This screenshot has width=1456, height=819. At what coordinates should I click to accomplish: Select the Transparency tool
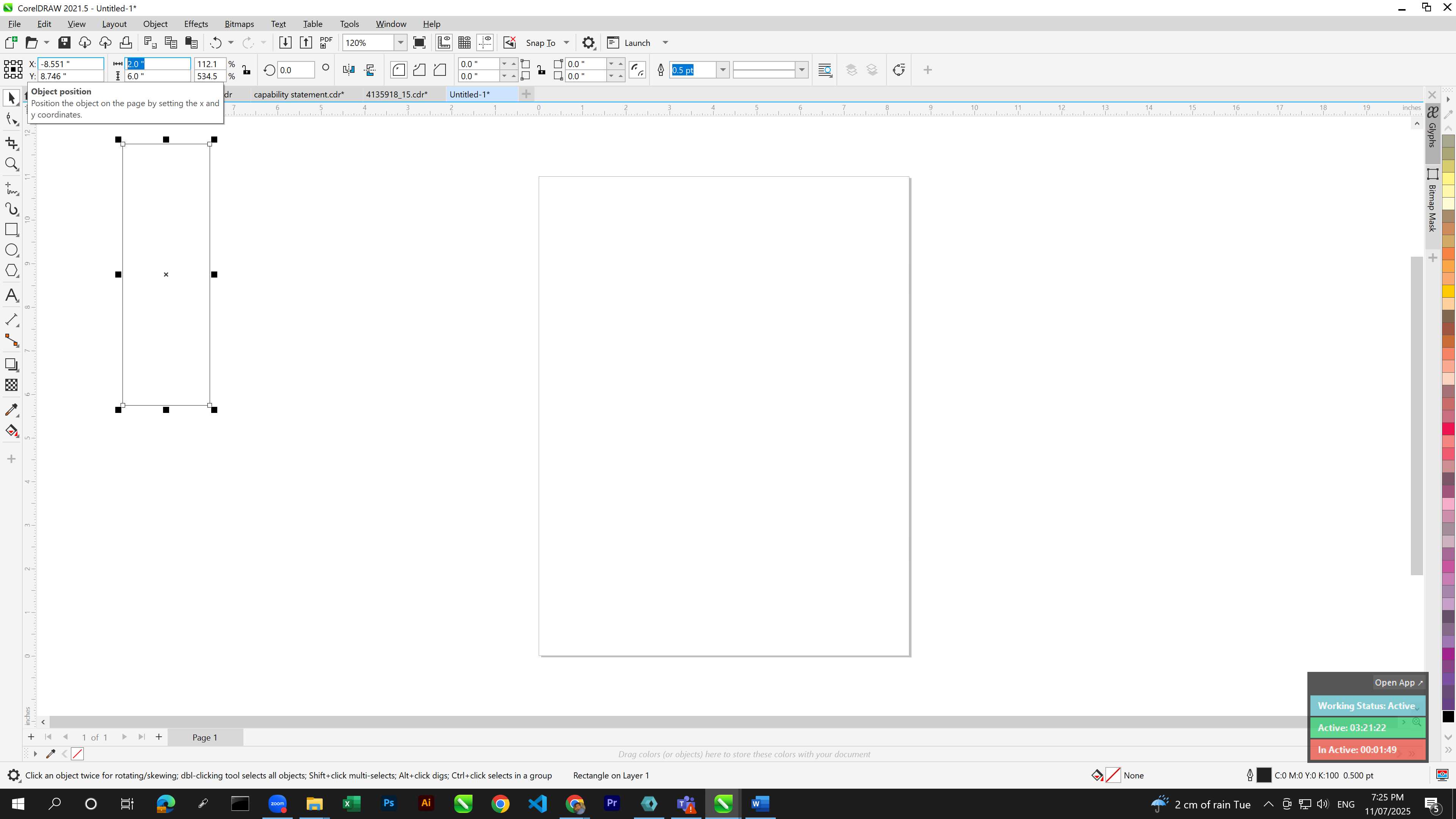[11, 385]
